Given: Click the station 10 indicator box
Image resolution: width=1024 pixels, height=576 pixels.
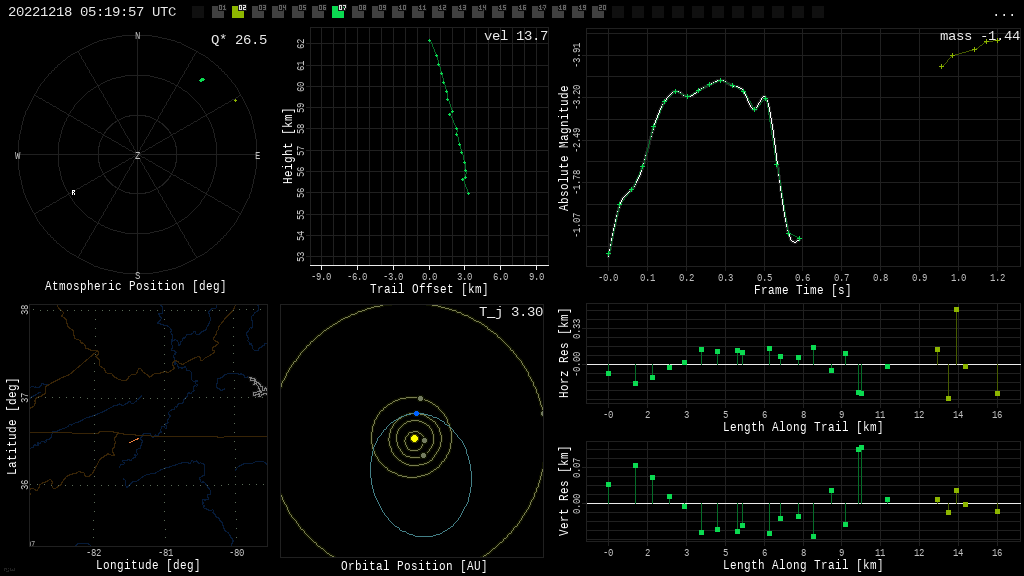Looking at the screenshot, I should (x=398, y=12).
